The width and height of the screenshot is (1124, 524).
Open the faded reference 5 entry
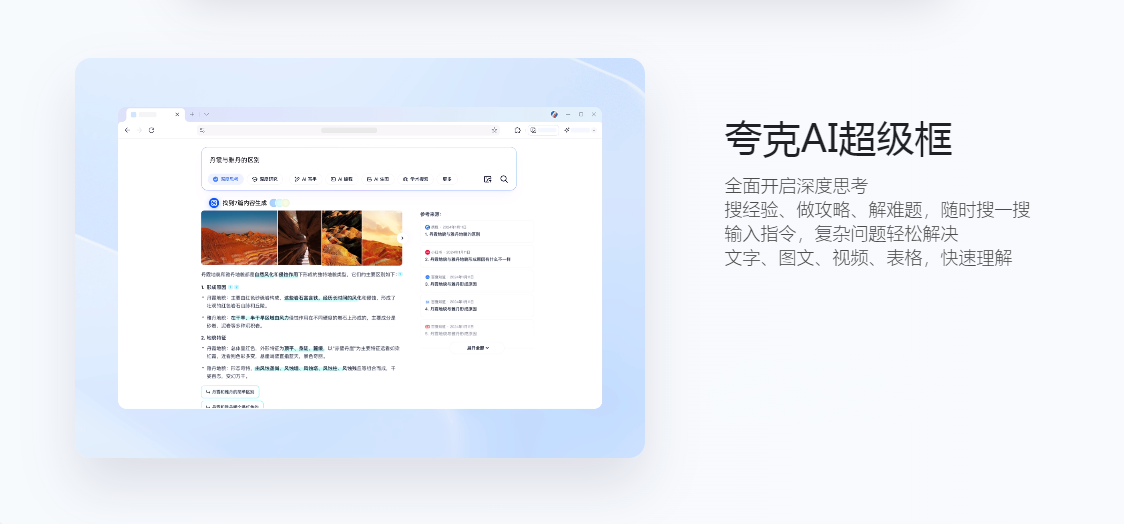[x=476, y=330]
